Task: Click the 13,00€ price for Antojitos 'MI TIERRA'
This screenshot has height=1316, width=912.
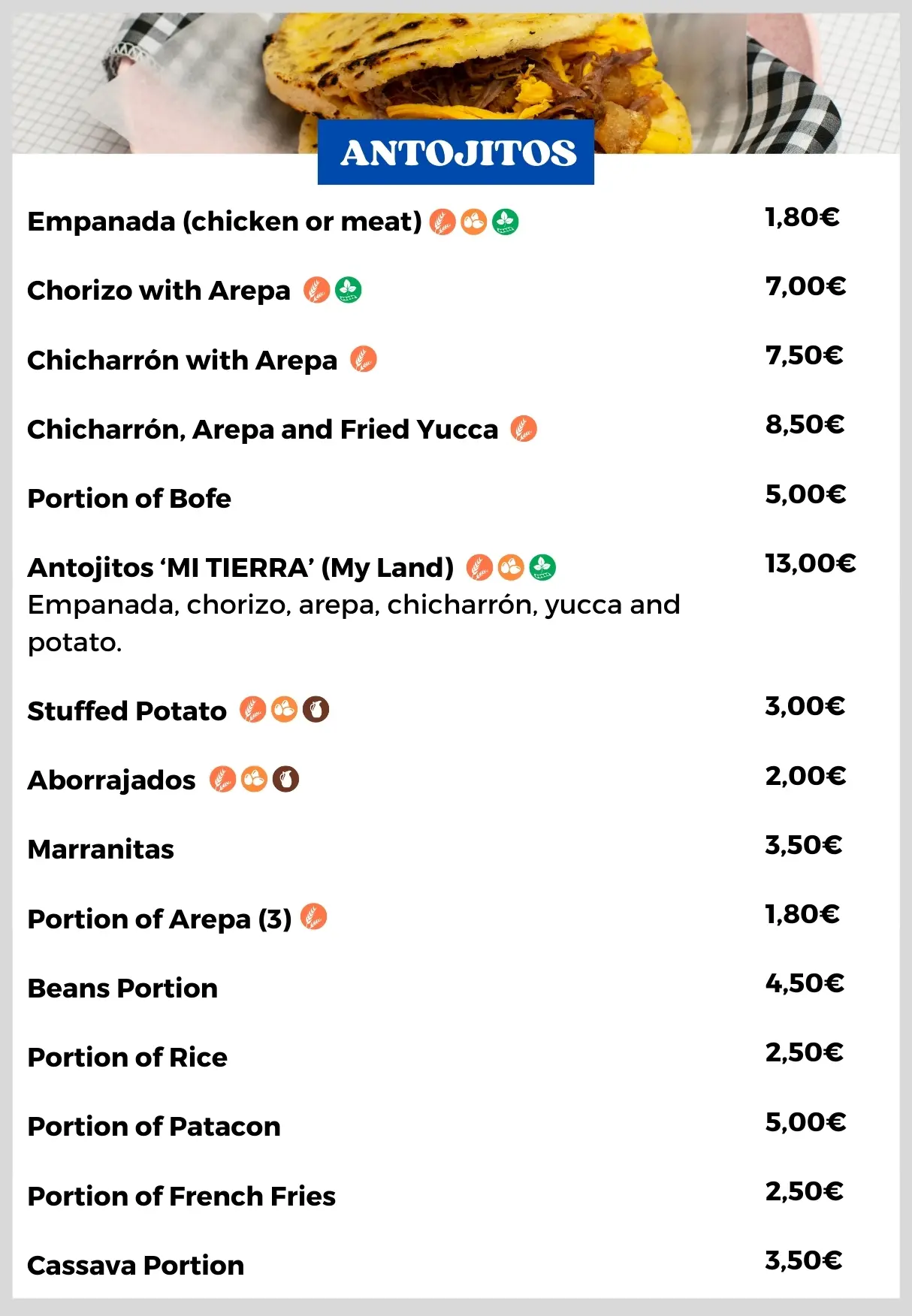Action: pos(810,563)
